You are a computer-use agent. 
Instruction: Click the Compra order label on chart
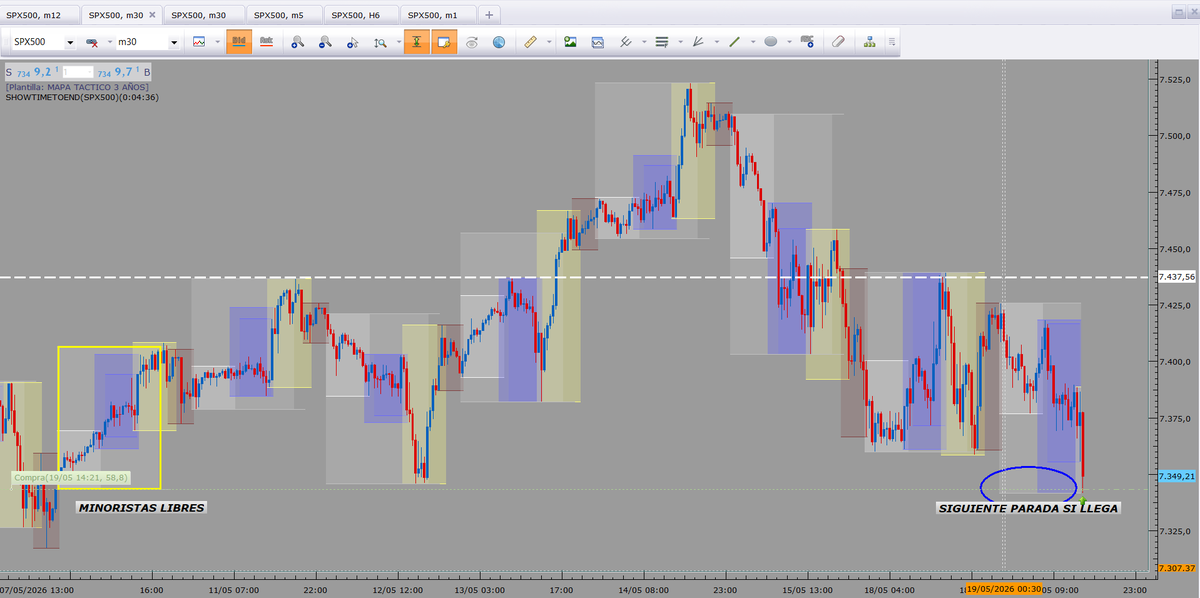(x=71, y=478)
